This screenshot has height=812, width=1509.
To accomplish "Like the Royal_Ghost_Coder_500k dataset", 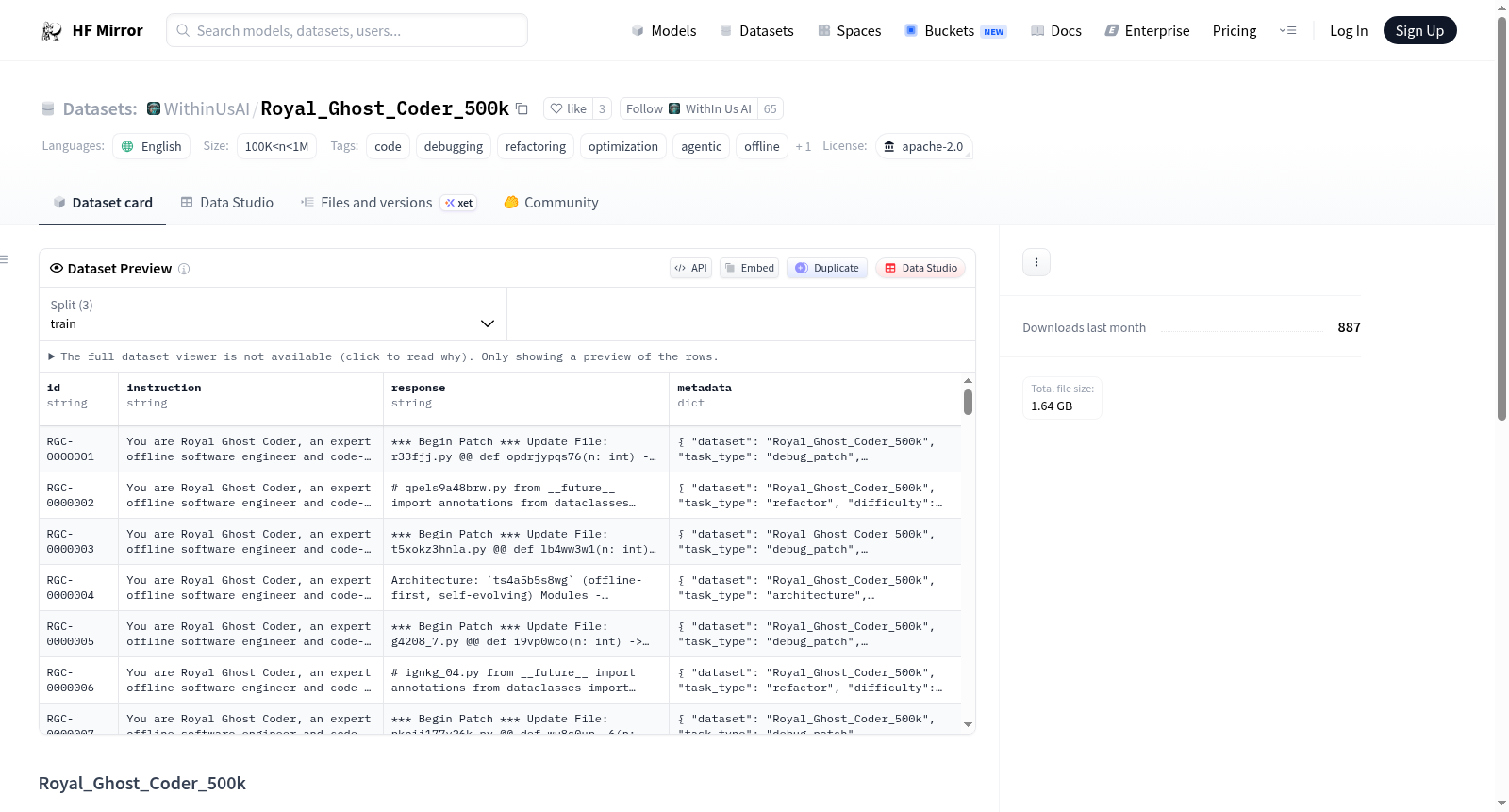I will pos(569,108).
